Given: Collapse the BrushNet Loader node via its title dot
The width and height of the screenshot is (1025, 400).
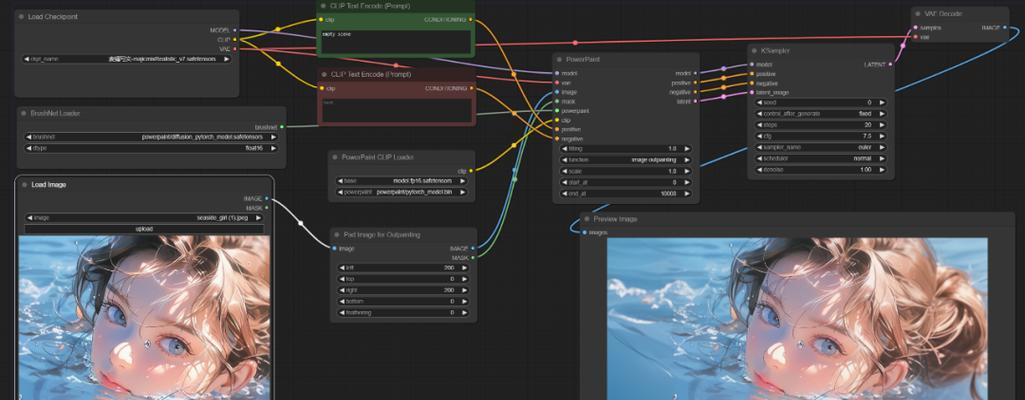Looking at the screenshot, I should (x=24, y=113).
